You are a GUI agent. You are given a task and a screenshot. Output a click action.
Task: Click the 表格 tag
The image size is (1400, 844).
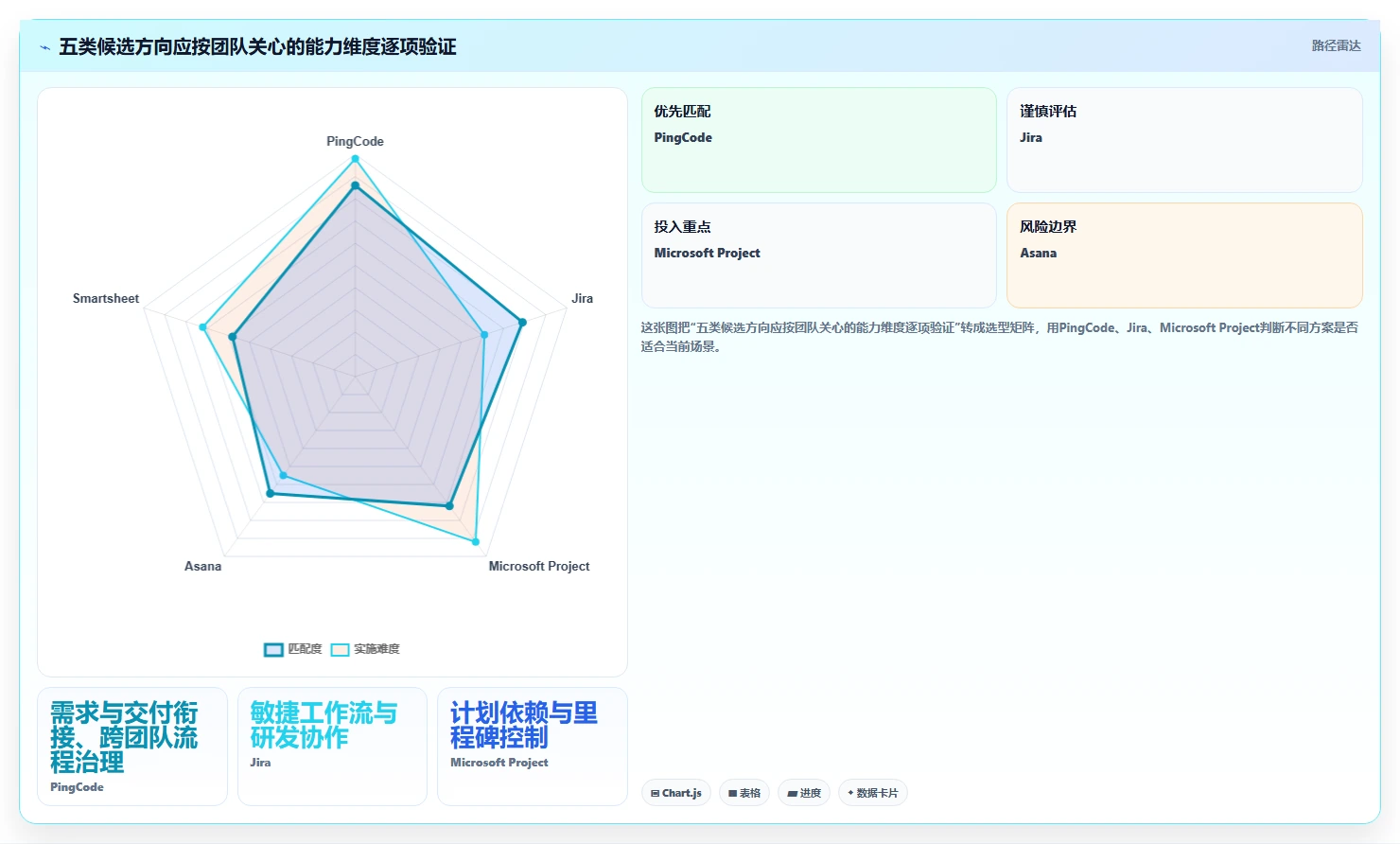pyautogui.click(x=744, y=793)
